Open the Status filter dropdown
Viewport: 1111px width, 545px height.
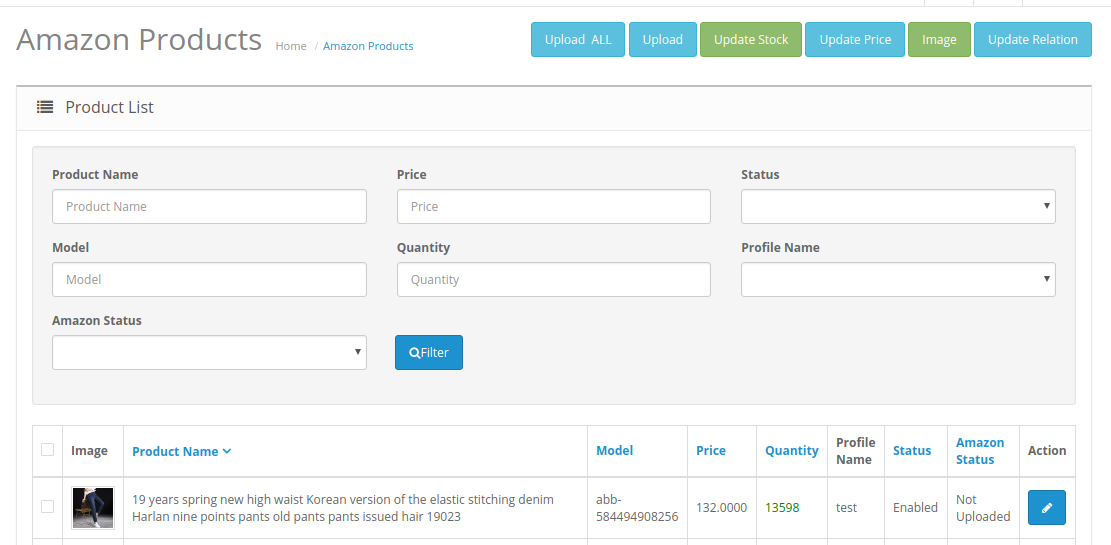click(897, 207)
